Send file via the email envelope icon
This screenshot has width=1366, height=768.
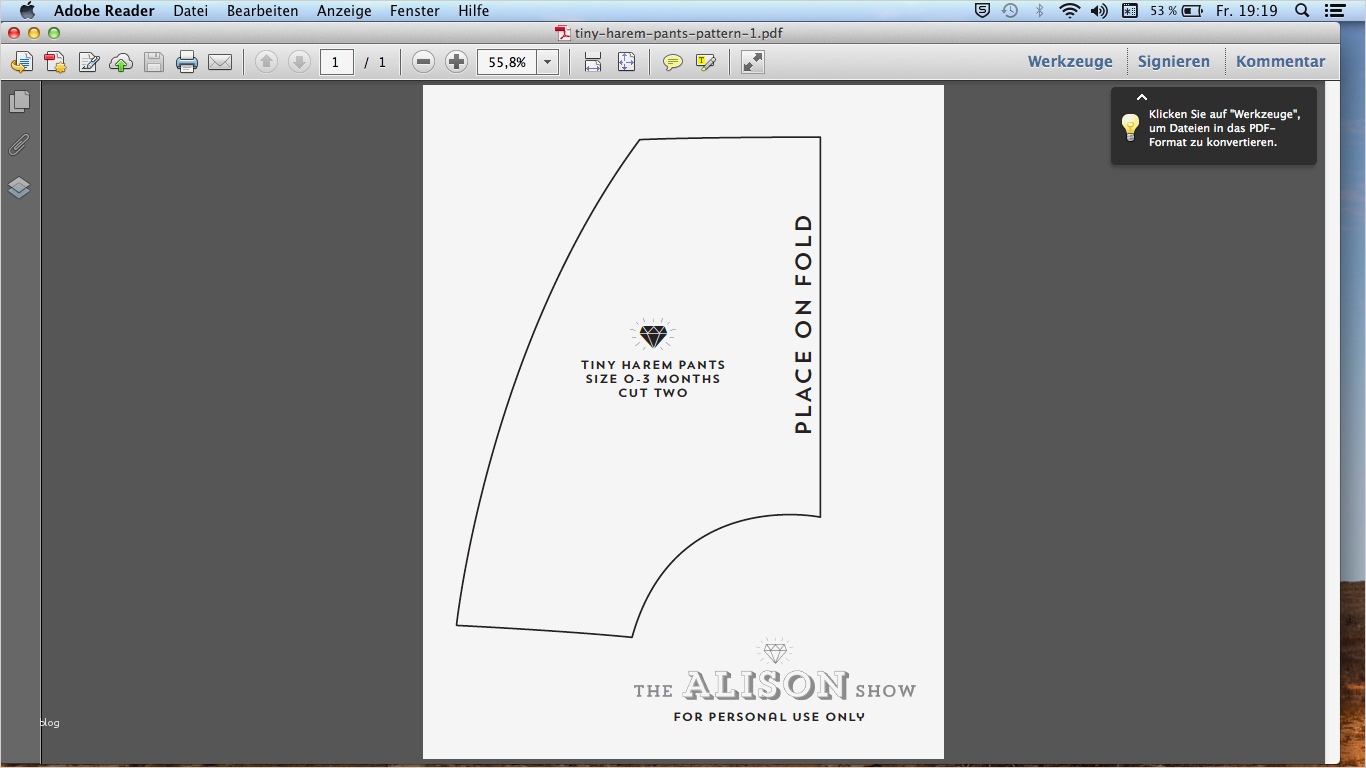click(220, 62)
